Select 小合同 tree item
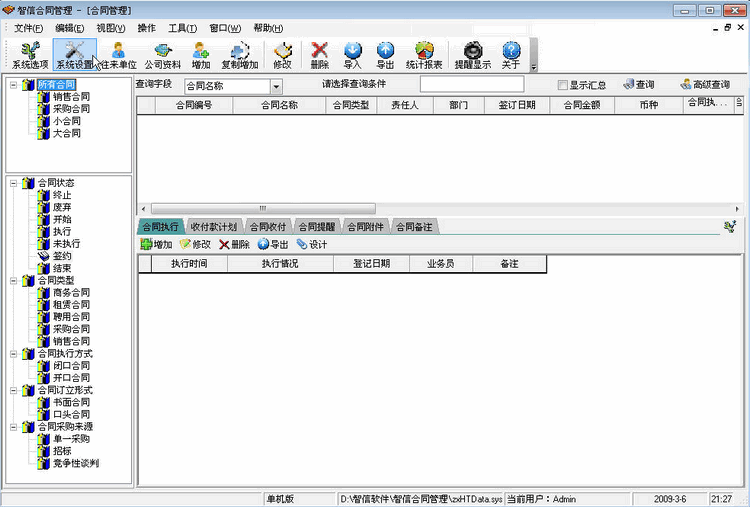The height and width of the screenshot is (507, 750). (x=66, y=121)
